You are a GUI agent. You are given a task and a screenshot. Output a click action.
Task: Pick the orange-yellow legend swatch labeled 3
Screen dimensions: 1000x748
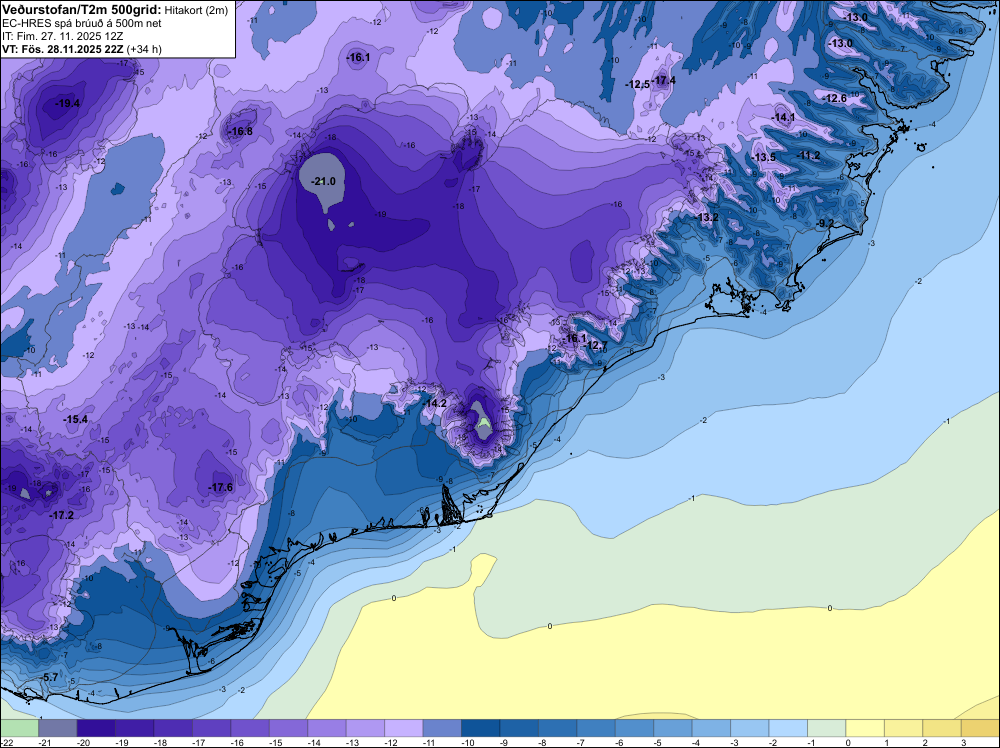coord(981,728)
